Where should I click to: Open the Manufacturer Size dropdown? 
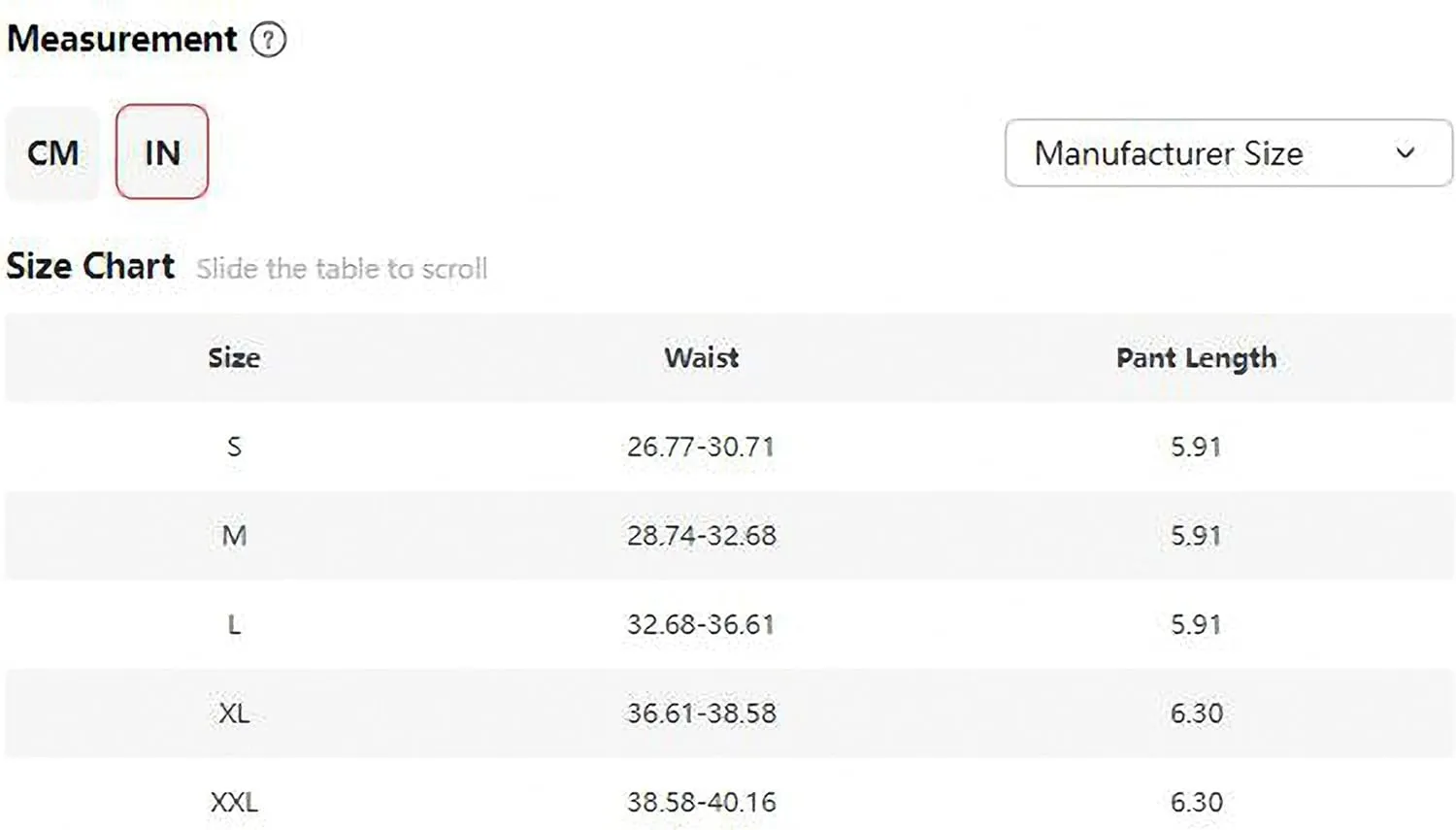tap(1228, 152)
